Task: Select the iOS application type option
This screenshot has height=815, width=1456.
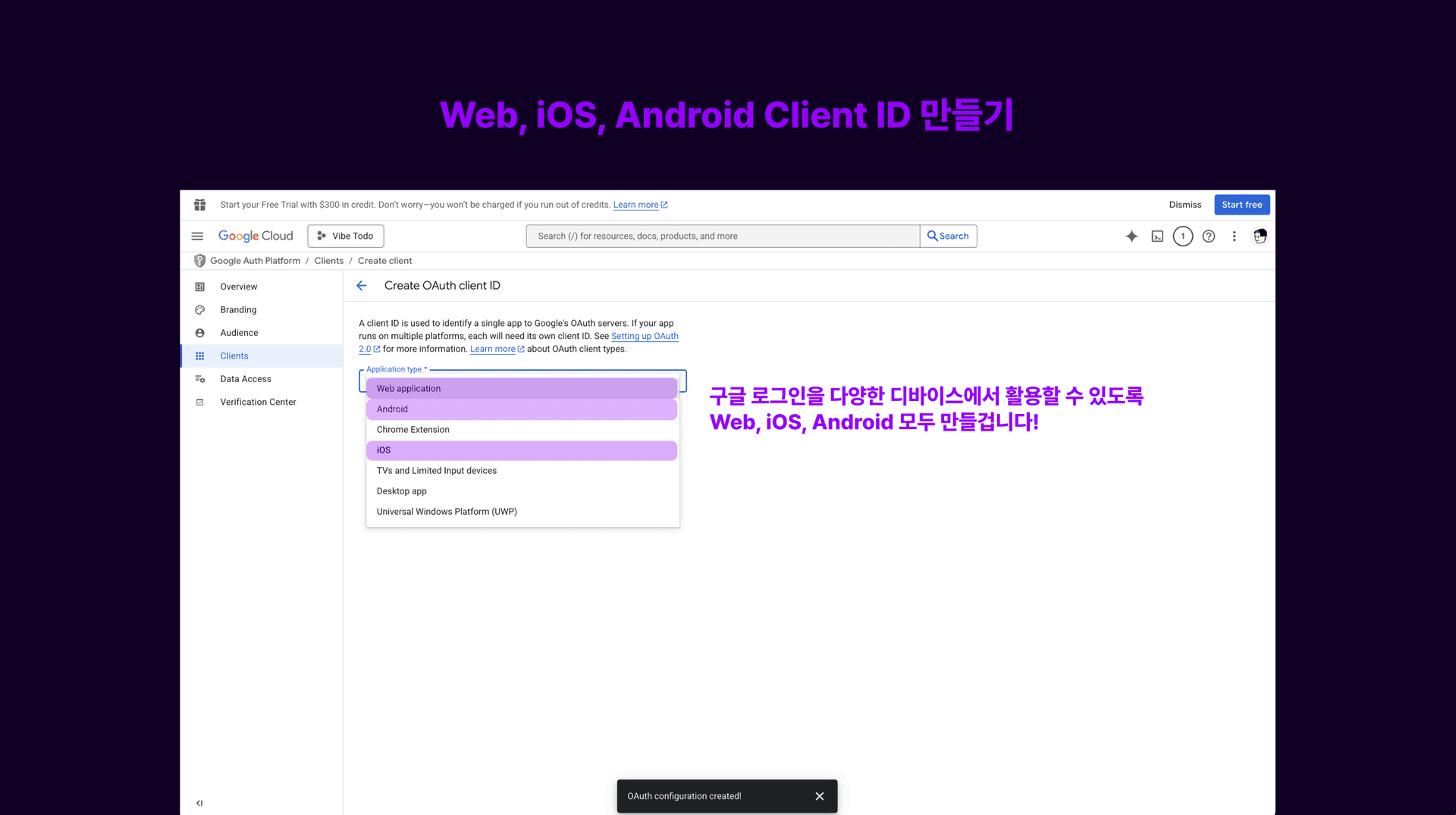Action: point(522,450)
